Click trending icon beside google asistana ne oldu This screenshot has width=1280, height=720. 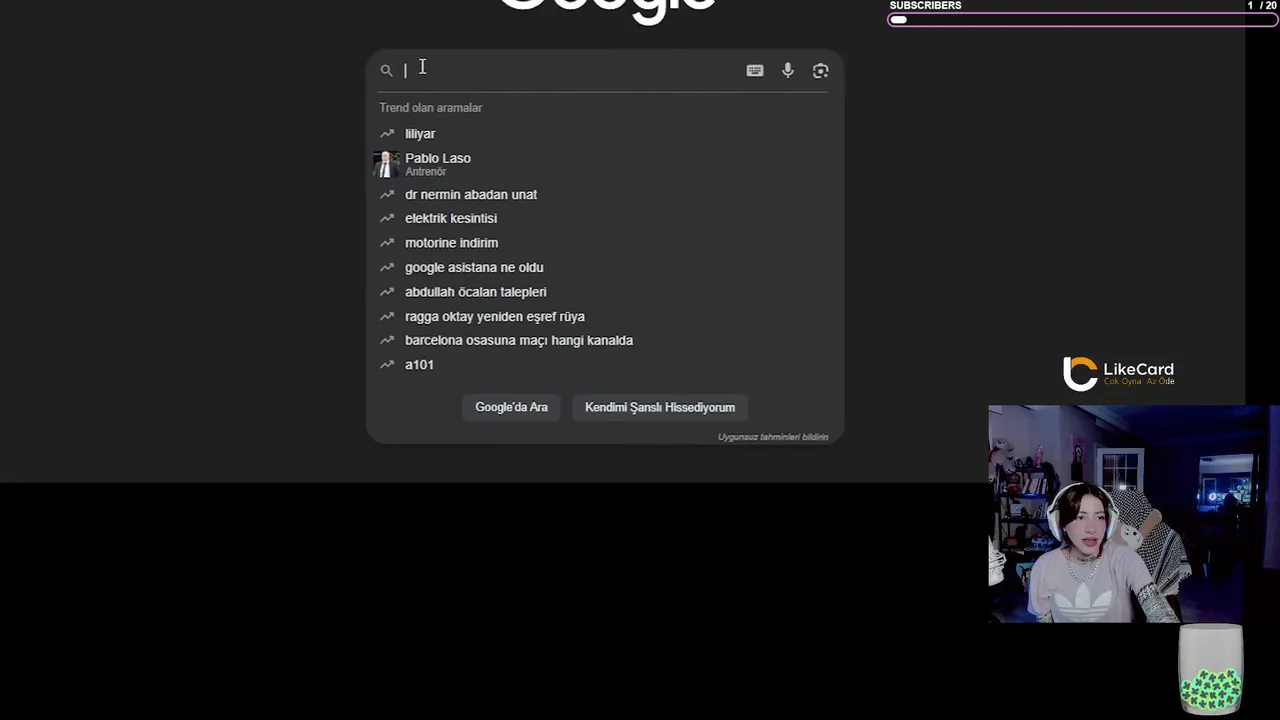(x=387, y=267)
